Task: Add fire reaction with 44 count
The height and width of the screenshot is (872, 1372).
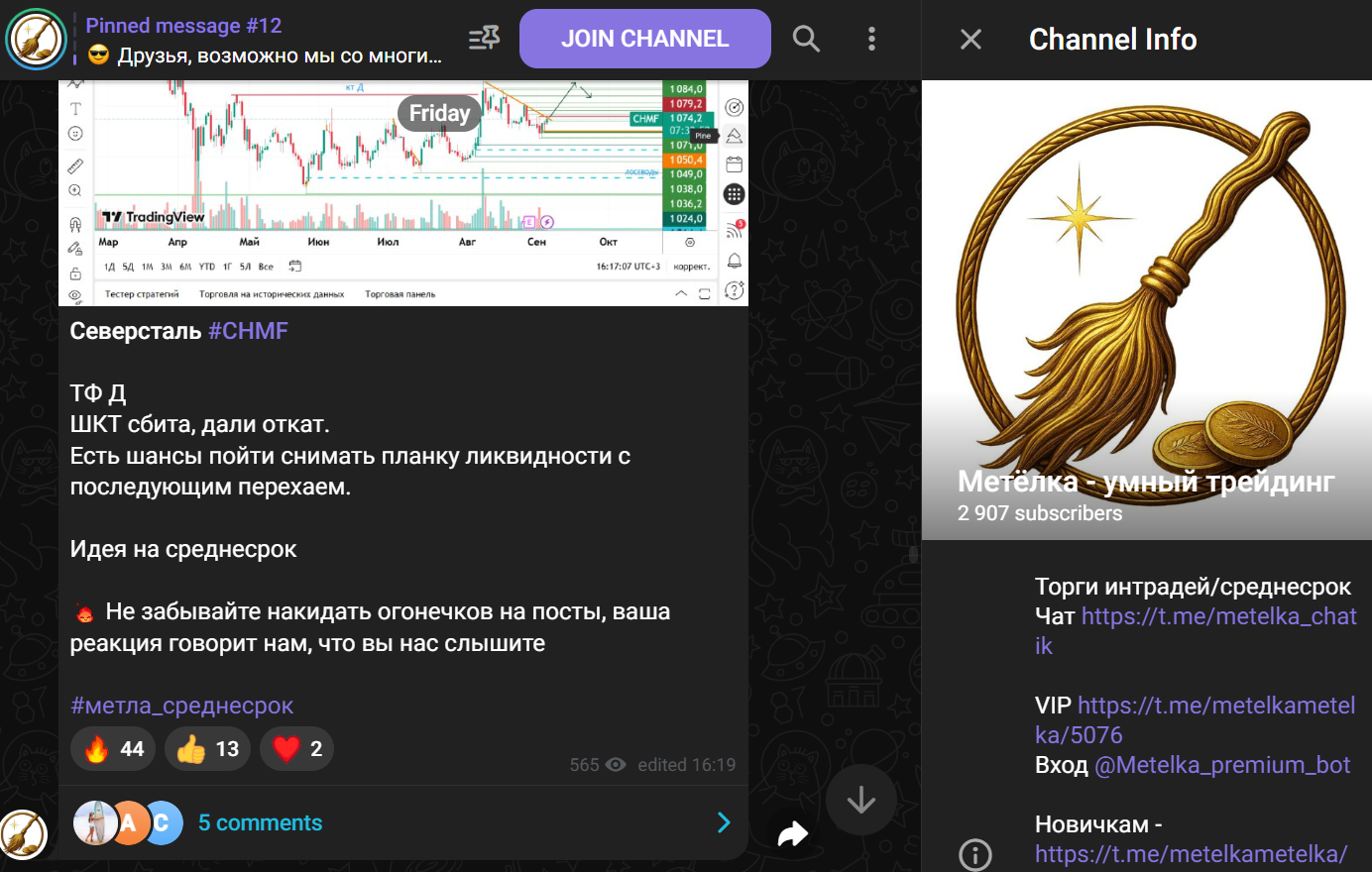Action: 113,749
